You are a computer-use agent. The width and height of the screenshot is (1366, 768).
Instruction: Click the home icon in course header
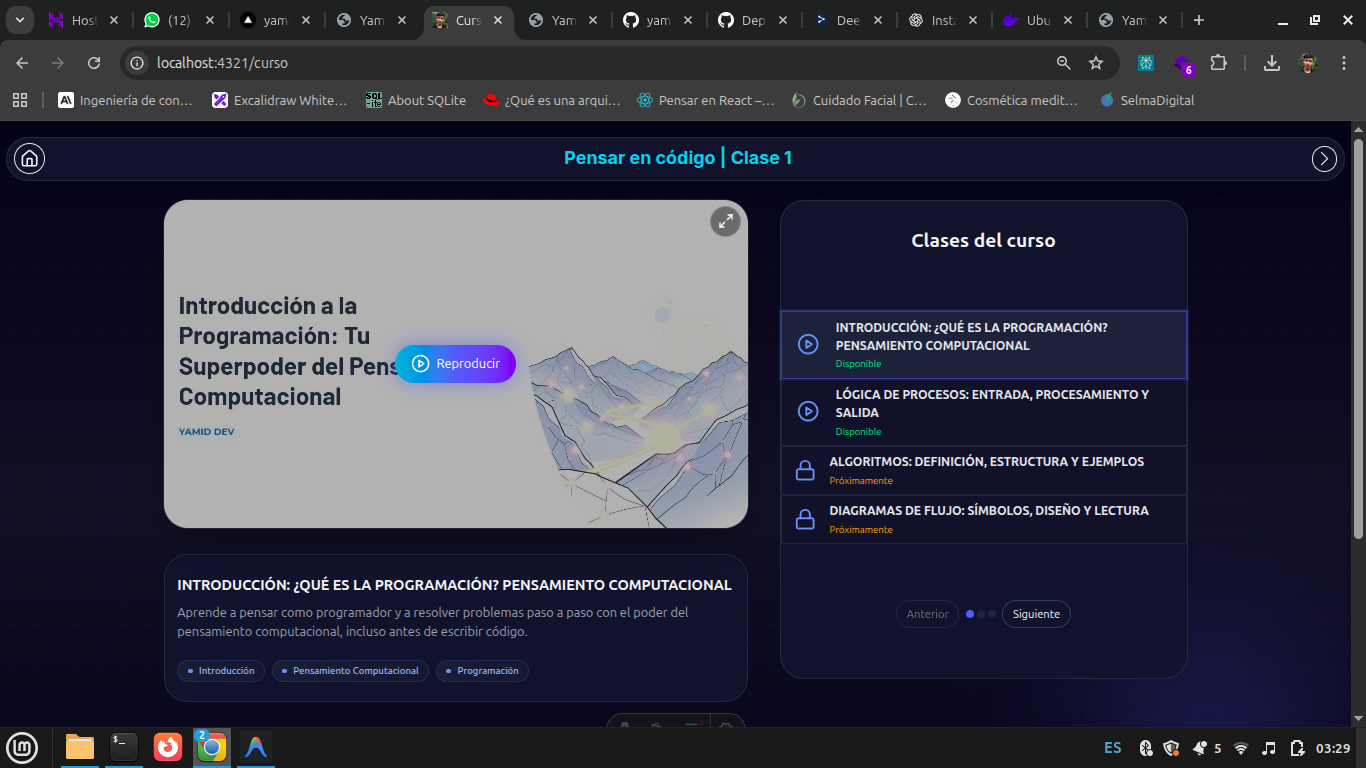[x=30, y=158]
